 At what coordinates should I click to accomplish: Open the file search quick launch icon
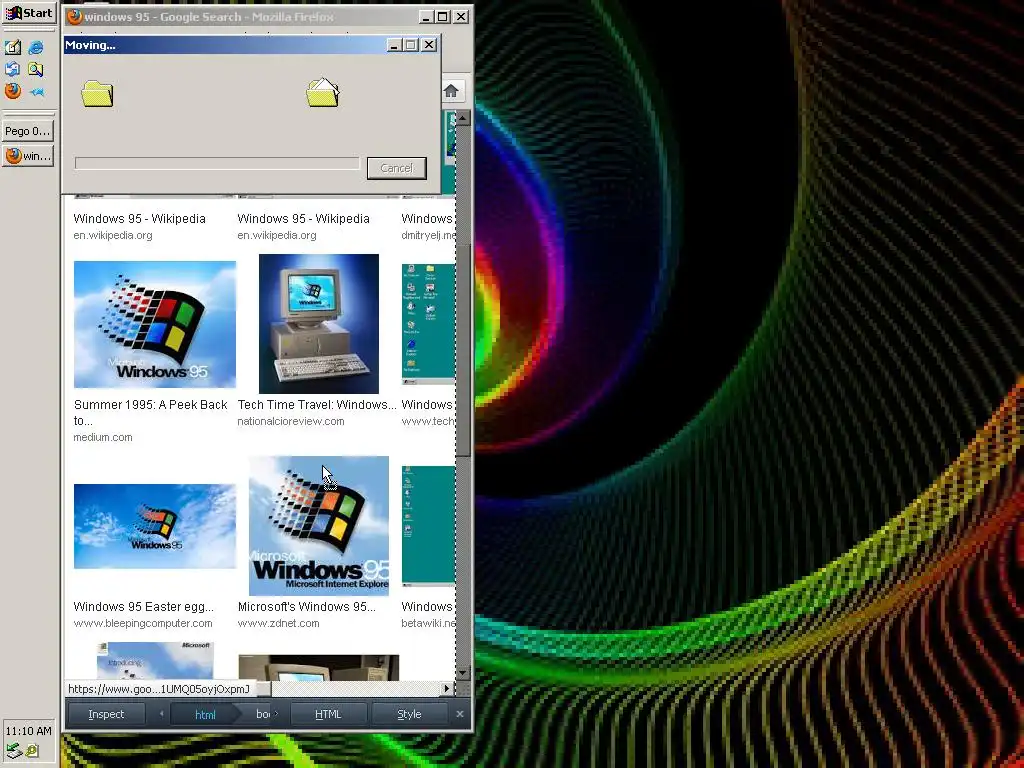(36, 69)
